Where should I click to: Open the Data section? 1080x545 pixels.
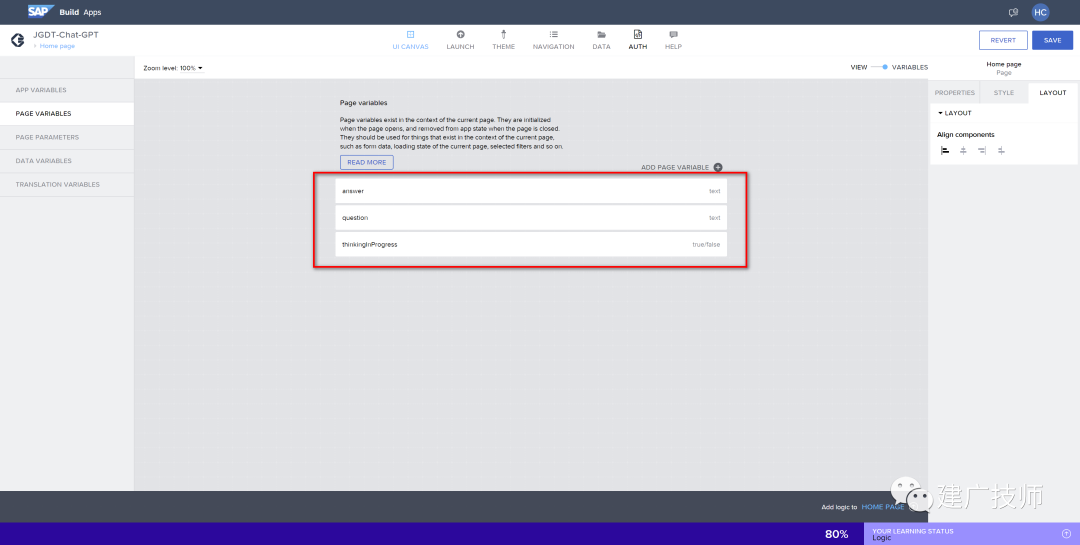point(601,40)
